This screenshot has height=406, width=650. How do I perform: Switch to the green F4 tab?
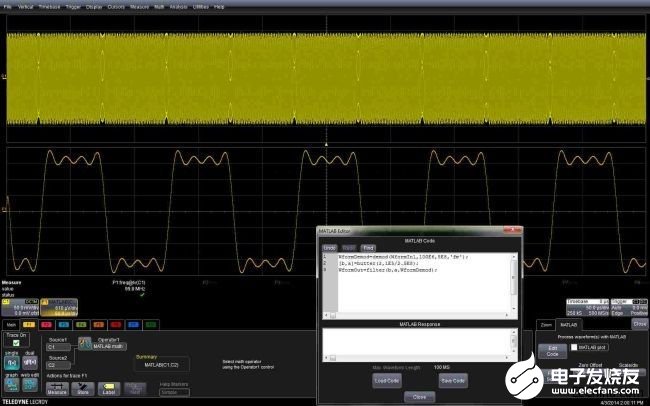pos(81,325)
